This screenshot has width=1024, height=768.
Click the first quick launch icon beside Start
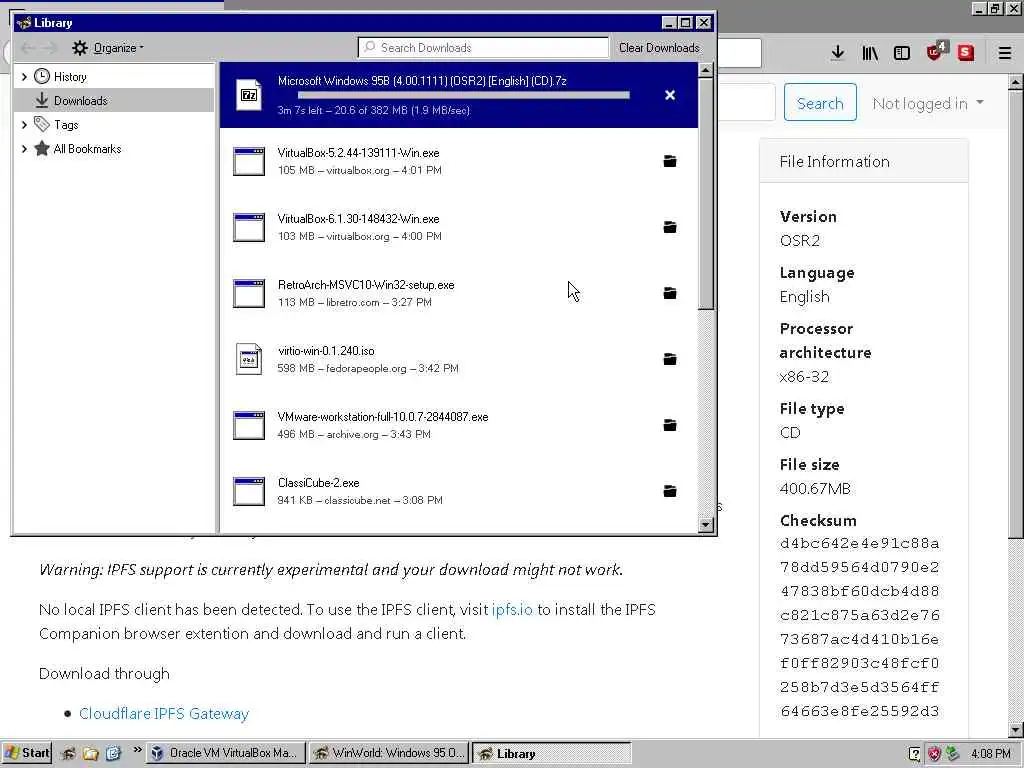tap(69, 754)
